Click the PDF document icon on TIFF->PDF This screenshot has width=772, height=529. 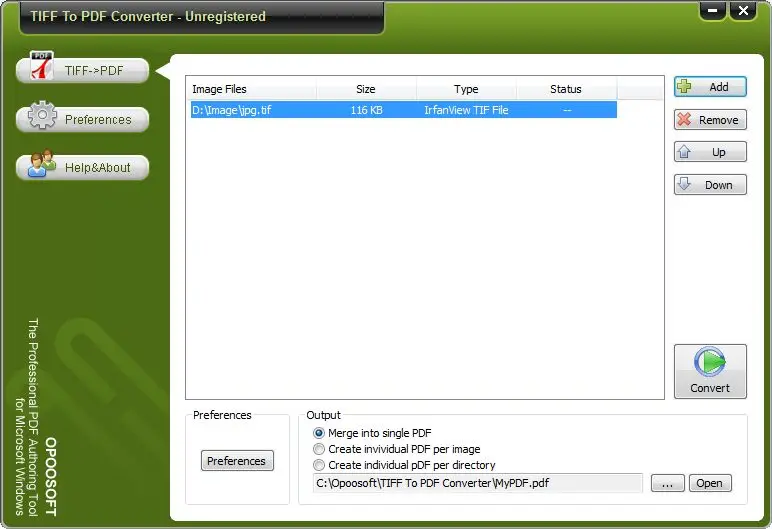point(42,65)
